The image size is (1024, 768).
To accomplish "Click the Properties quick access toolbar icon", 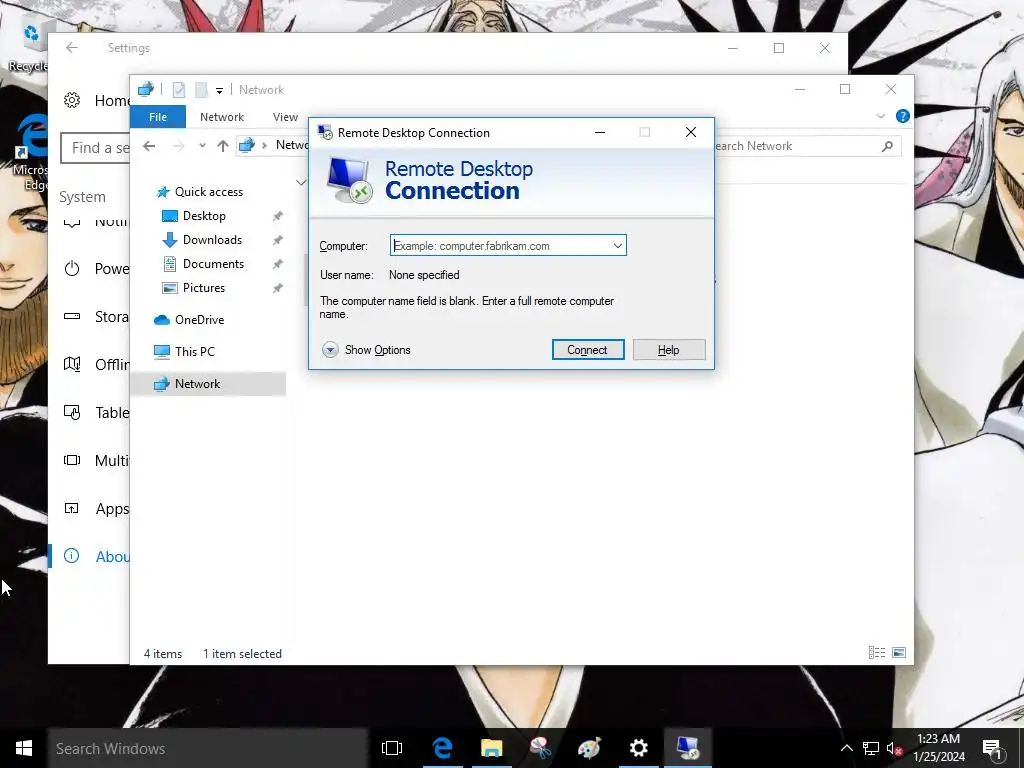I will click(x=178, y=90).
